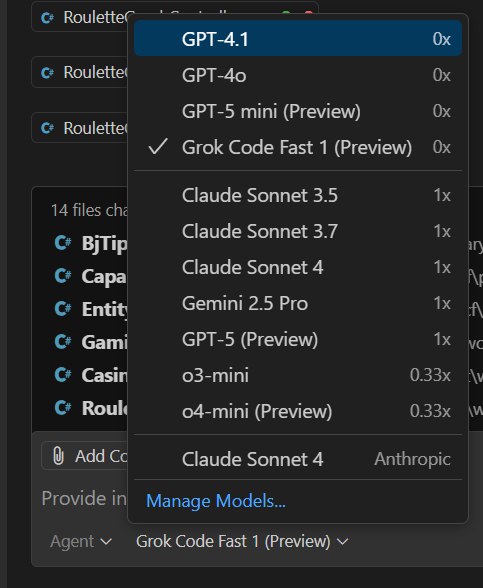
Task: Expand the Grok Code Fast 1 model picker
Action: pos(242,541)
